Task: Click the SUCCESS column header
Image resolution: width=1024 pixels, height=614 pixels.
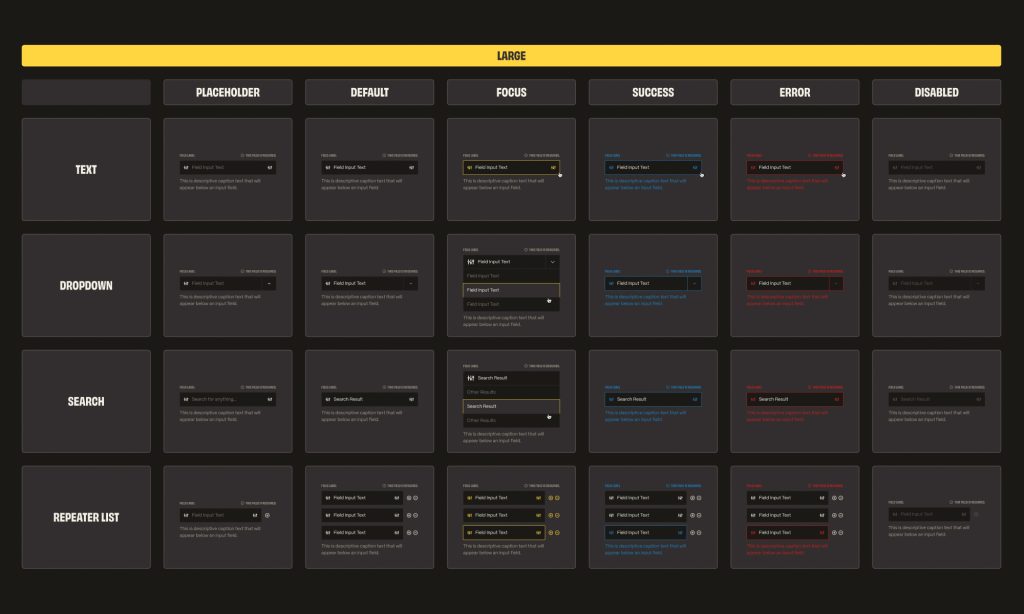Action: (653, 92)
